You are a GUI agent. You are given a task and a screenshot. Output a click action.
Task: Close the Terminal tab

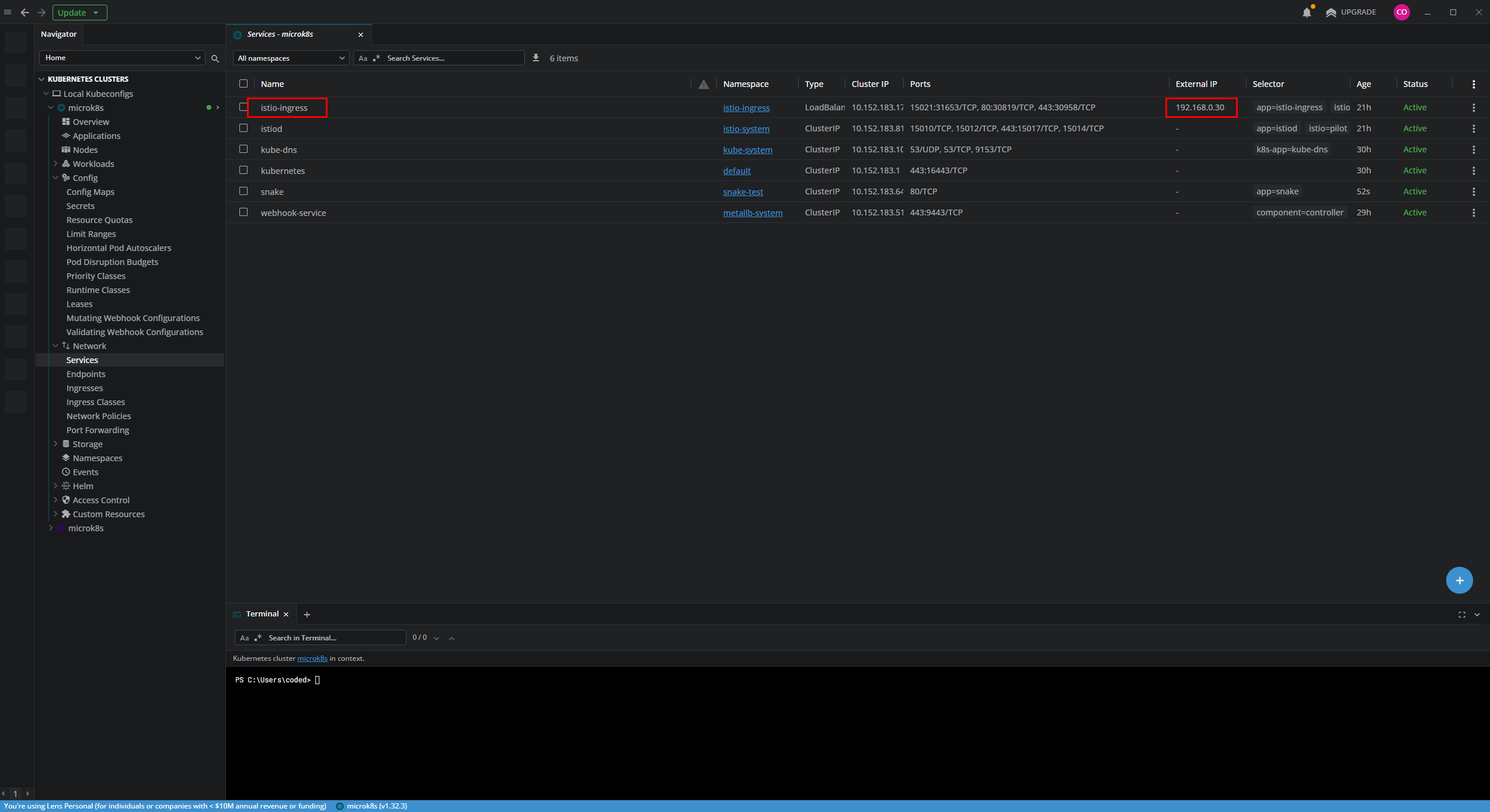[286, 614]
